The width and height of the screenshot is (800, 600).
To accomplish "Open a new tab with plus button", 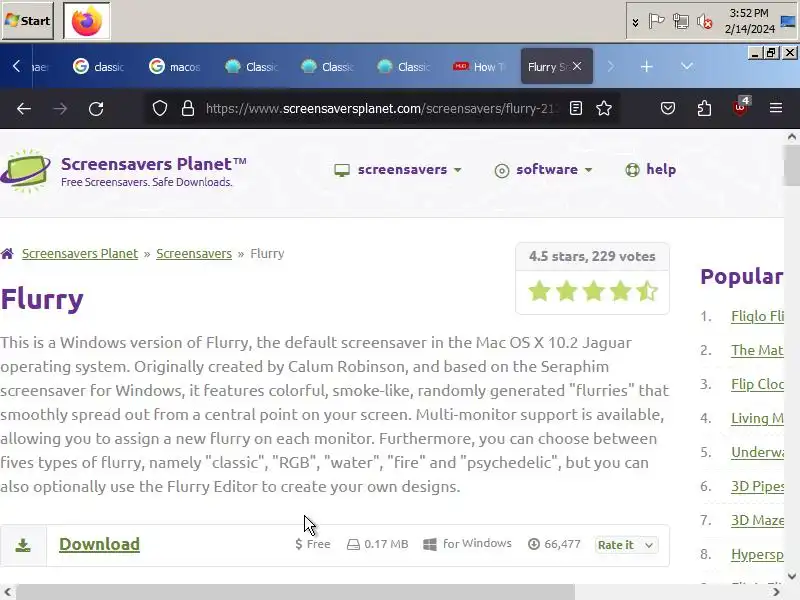I will (646, 66).
